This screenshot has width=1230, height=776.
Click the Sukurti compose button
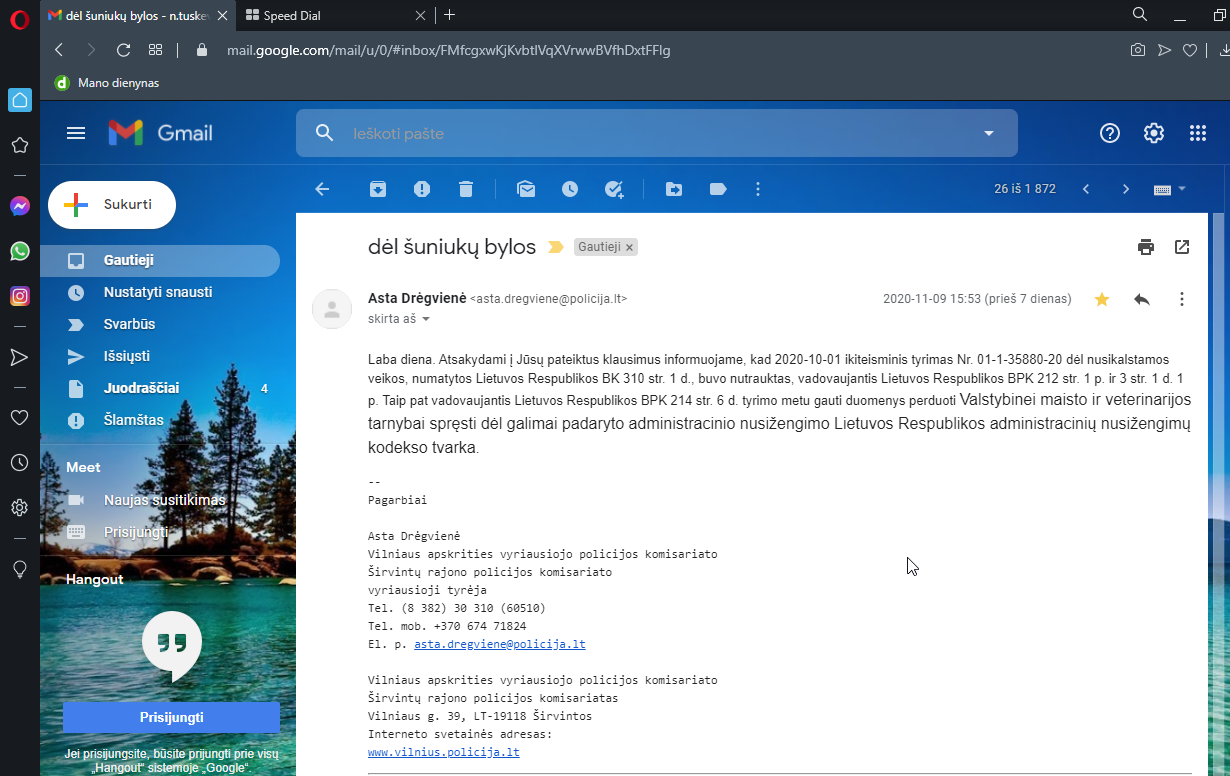tap(112, 205)
